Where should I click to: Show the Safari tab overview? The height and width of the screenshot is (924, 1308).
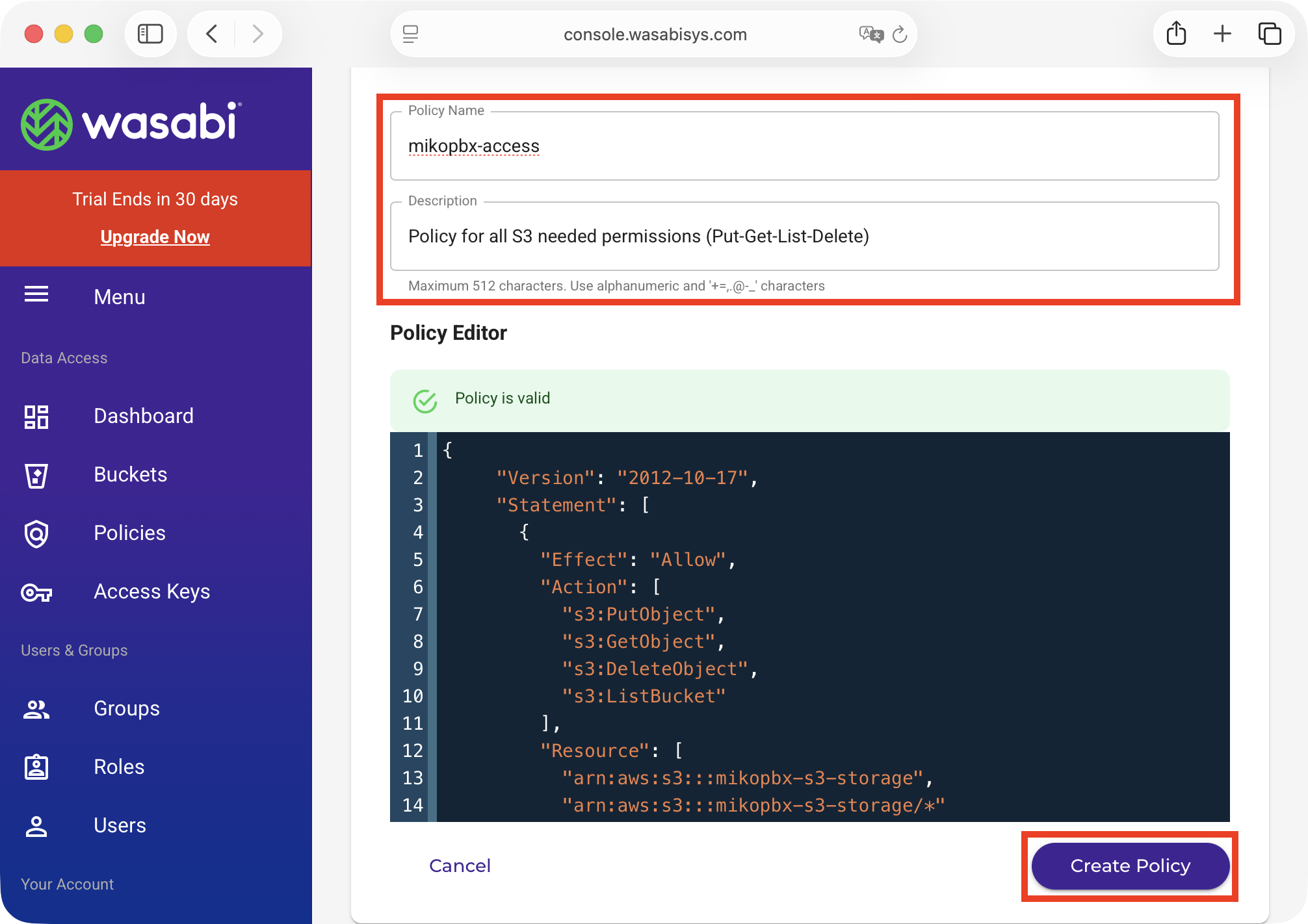click(x=1269, y=34)
